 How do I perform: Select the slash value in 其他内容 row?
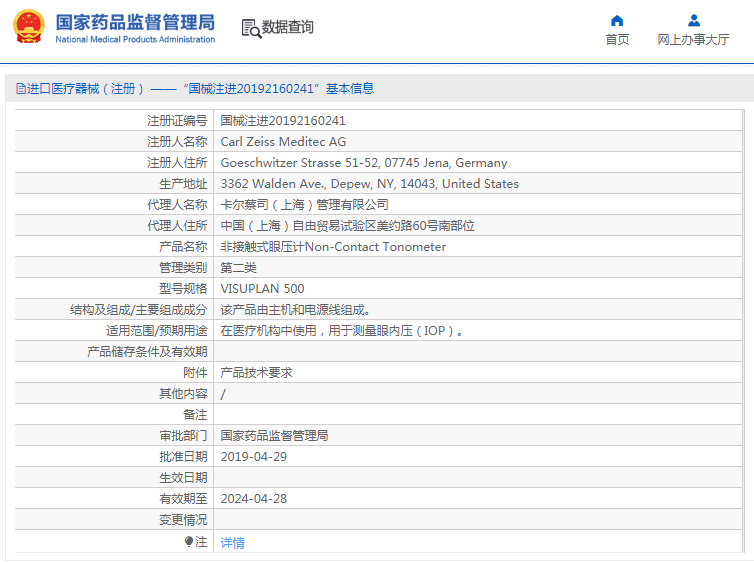click(x=223, y=394)
